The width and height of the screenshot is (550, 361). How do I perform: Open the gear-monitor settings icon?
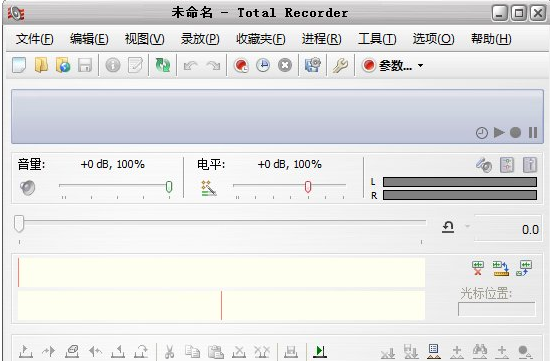[313, 65]
